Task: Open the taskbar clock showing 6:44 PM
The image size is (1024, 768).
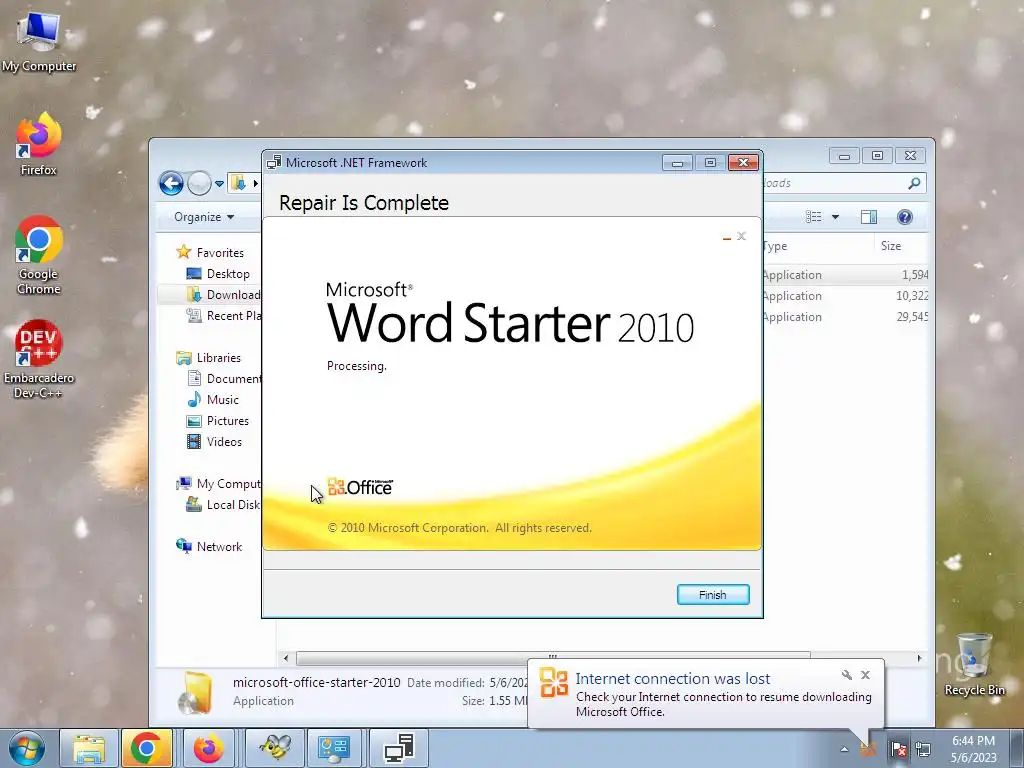Action: tap(973, 749)
